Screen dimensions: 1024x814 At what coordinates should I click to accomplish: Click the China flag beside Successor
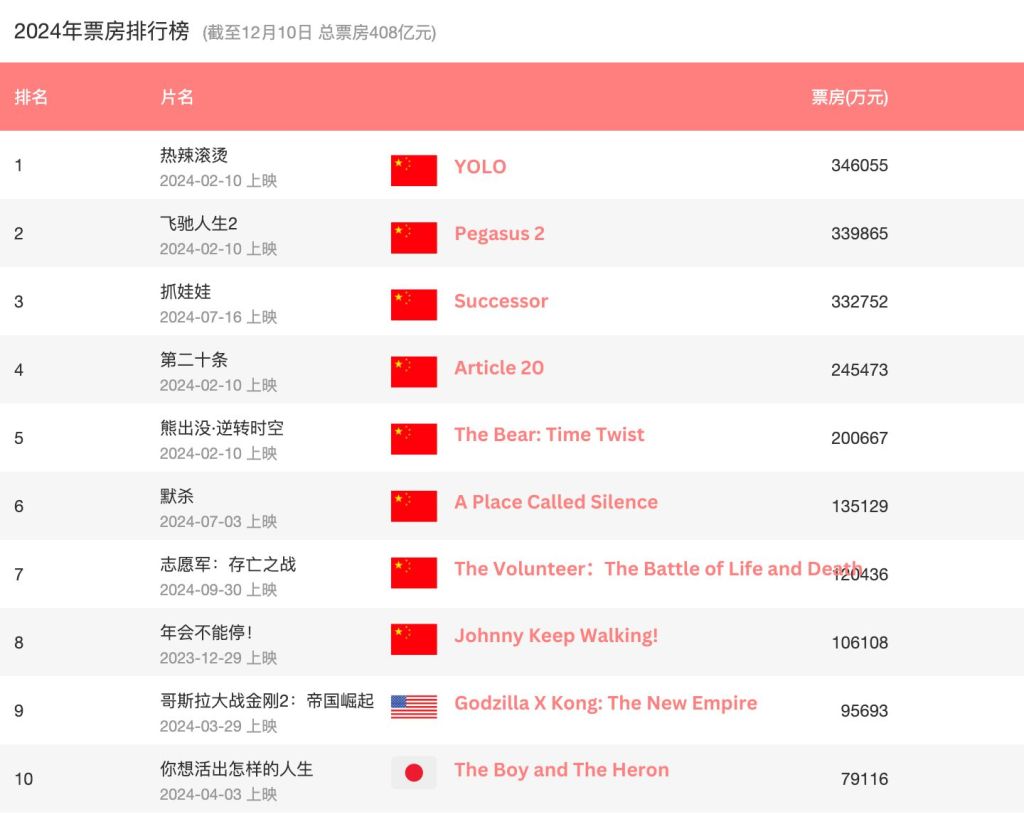(413, 304)
